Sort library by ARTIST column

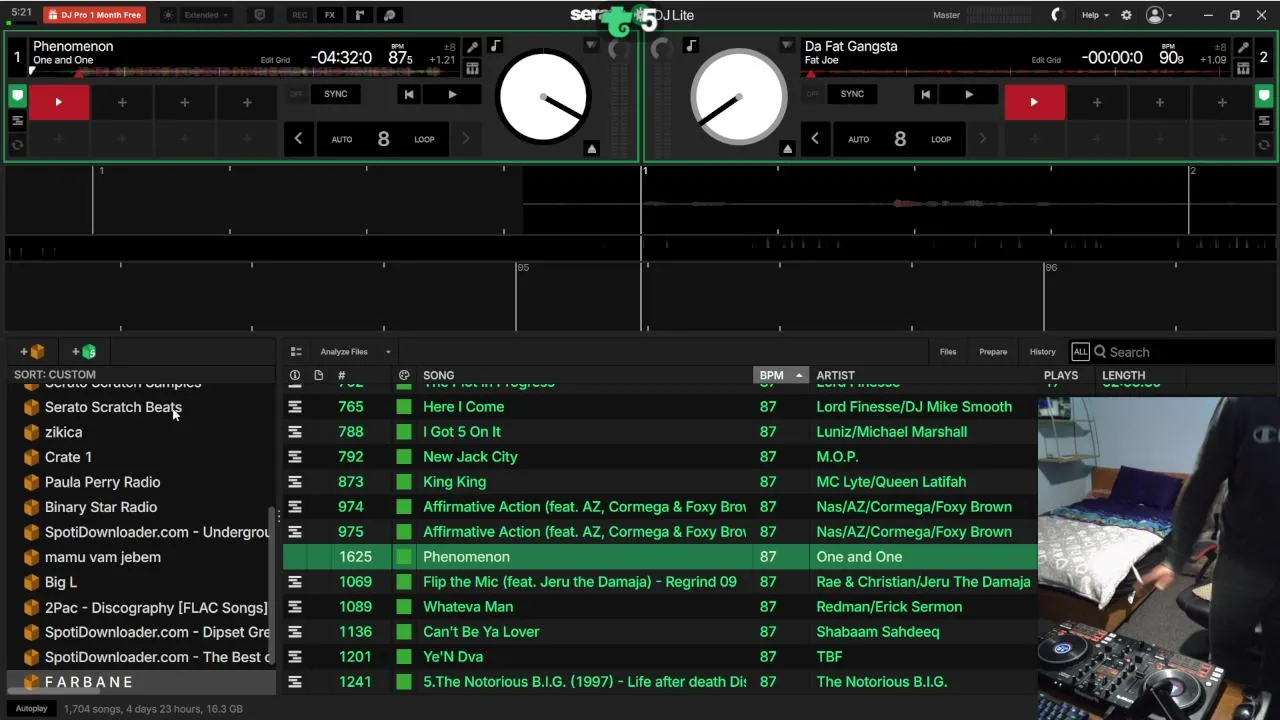pos(835,375)
